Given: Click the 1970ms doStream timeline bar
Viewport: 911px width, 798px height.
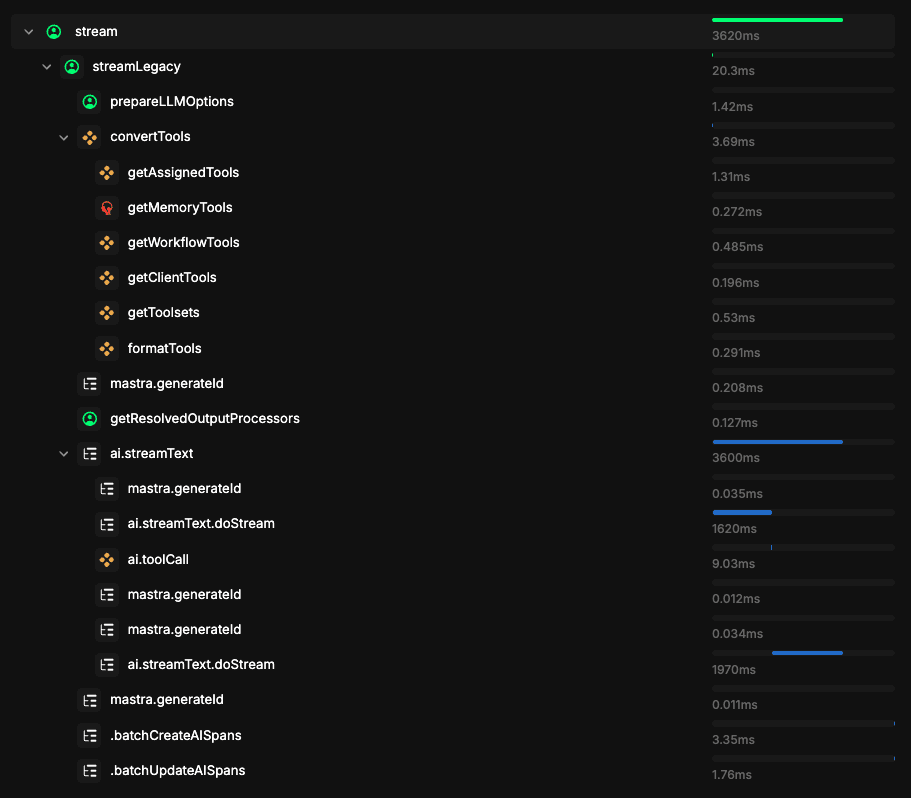Looking at the screenshot, I should pos(807,653).
